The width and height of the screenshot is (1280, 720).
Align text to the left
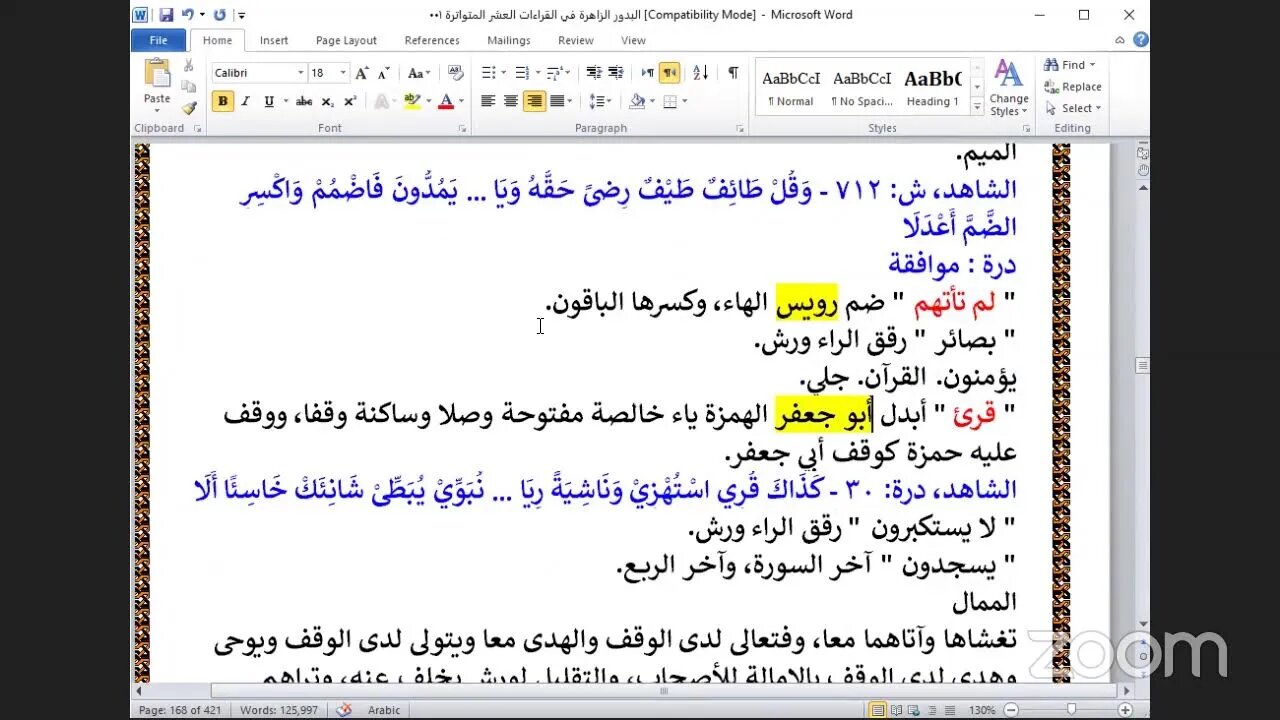[x=488, y=101]
